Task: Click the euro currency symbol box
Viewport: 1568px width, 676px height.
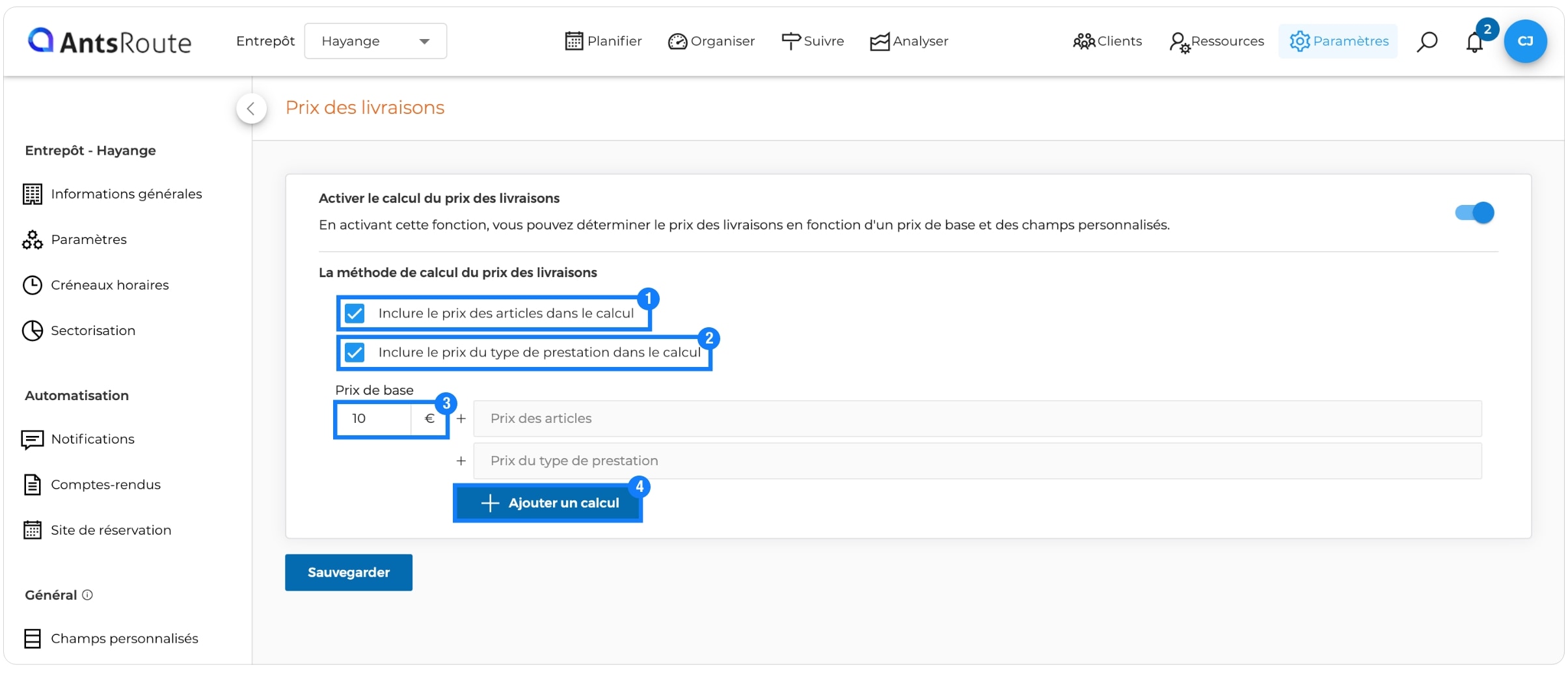Action: point(429,418)
